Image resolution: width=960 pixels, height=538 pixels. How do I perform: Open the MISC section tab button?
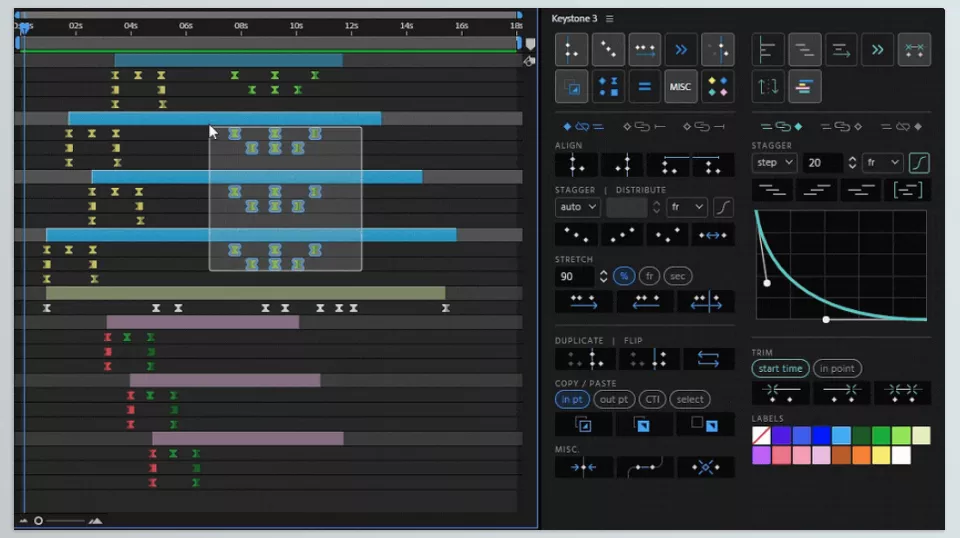[680, 87]
